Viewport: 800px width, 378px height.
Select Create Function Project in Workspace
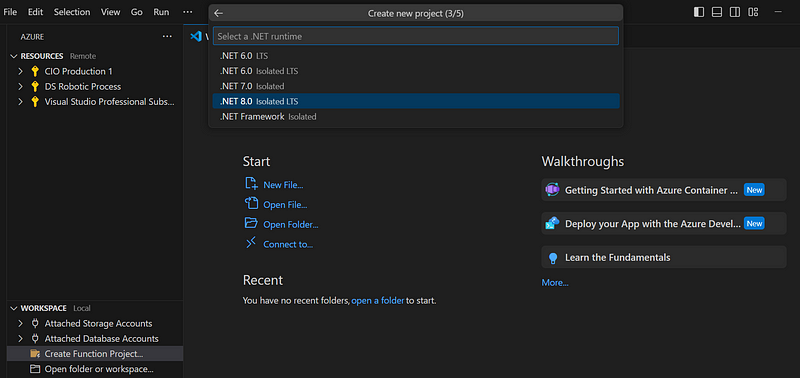coord(95,354)
